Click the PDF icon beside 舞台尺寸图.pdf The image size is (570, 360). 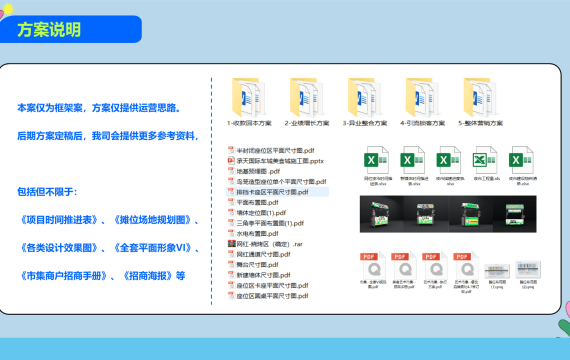[231, 264]
